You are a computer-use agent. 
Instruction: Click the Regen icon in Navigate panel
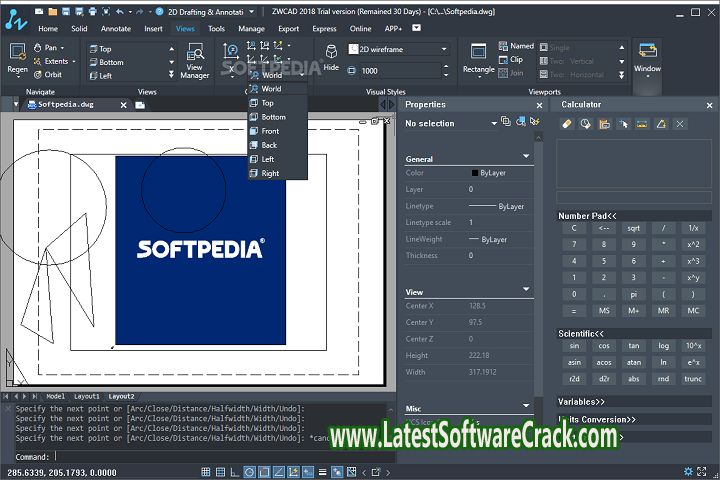pyautogui.click(x=18, y=56)
